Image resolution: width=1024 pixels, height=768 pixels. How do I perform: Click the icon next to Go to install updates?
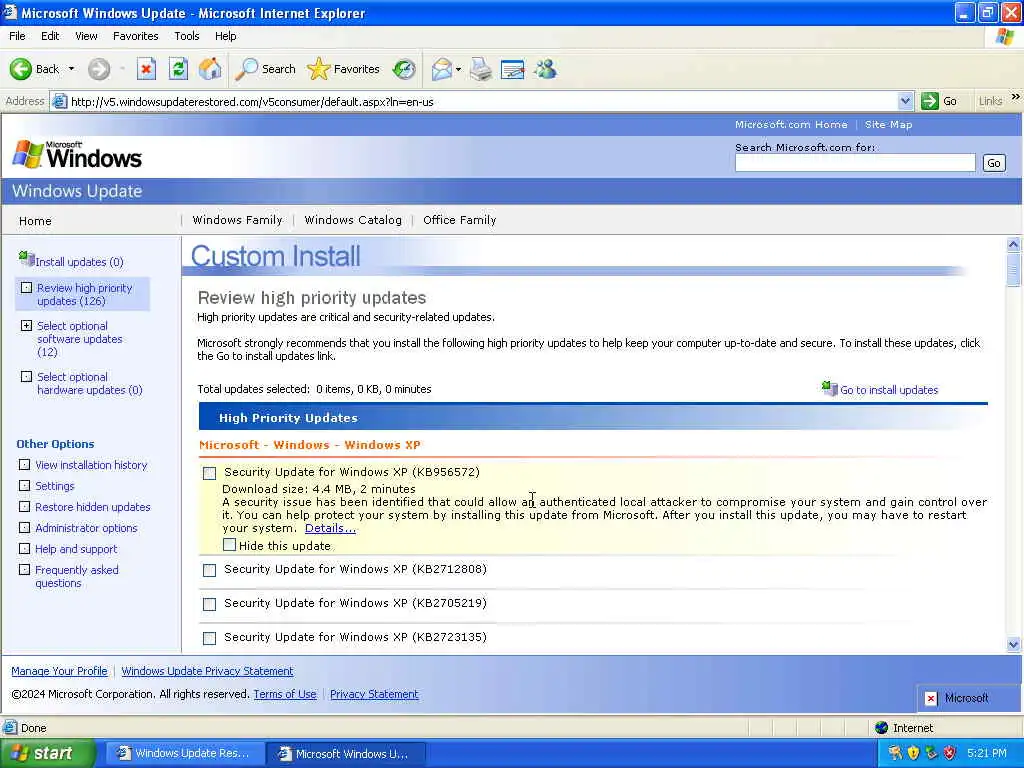coord(829,389)
